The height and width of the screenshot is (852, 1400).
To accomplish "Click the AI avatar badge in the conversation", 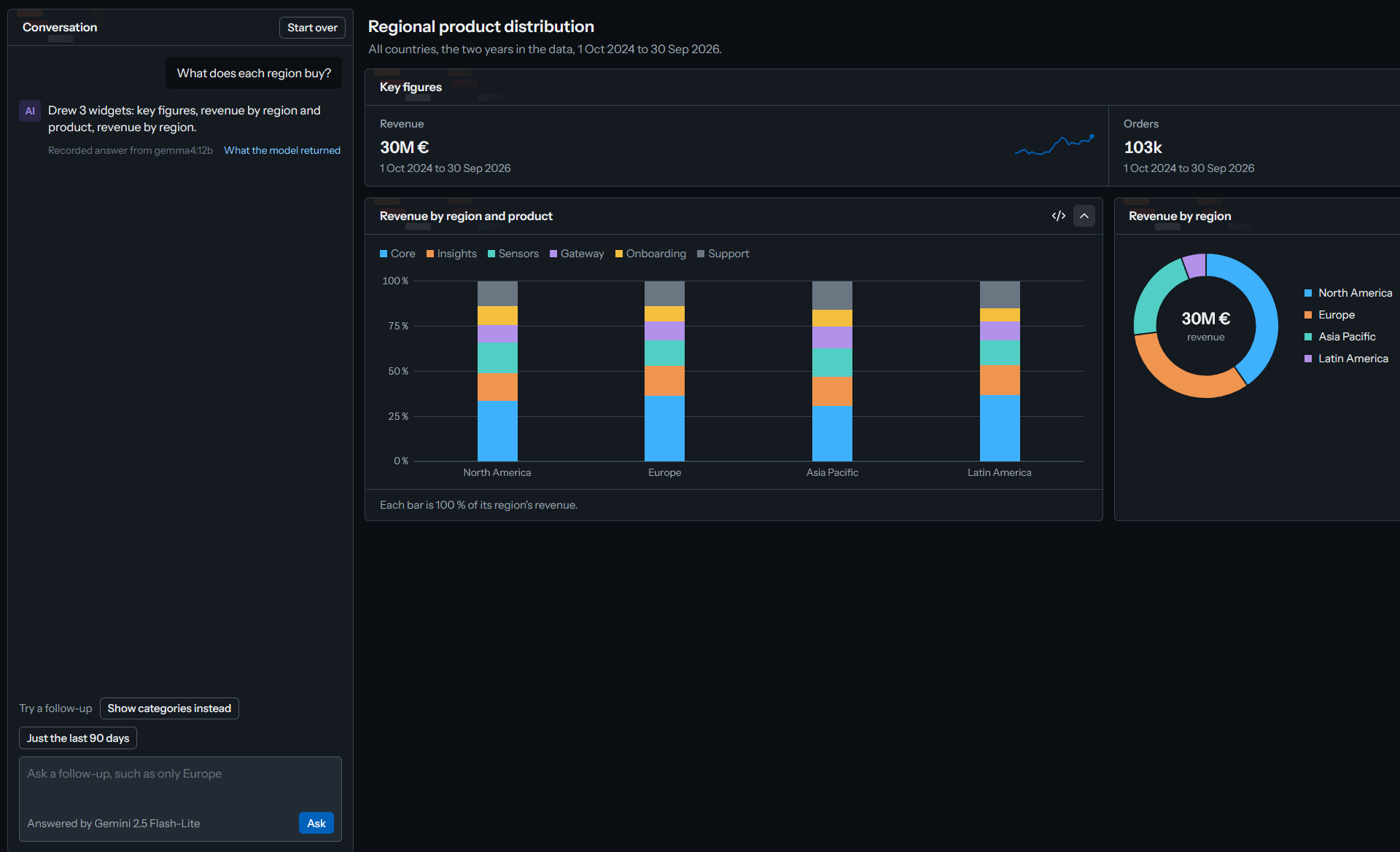I will pyautogui.click(x=30, y=111).
